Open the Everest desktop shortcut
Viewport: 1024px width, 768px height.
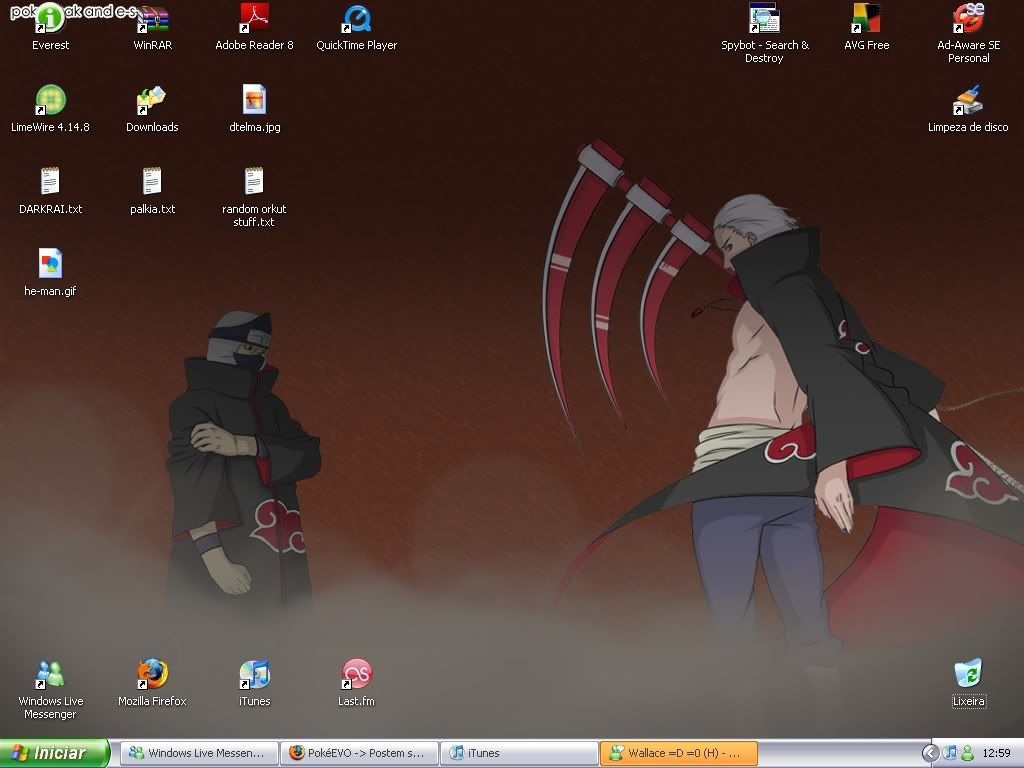pyautogui.click(x=50, y=20)
